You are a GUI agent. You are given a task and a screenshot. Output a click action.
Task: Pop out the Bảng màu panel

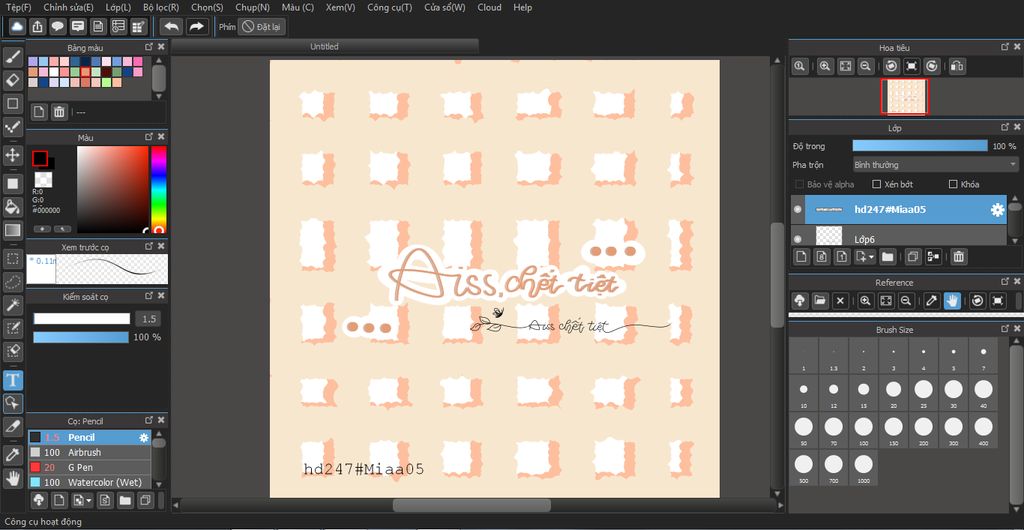(149, 47)
